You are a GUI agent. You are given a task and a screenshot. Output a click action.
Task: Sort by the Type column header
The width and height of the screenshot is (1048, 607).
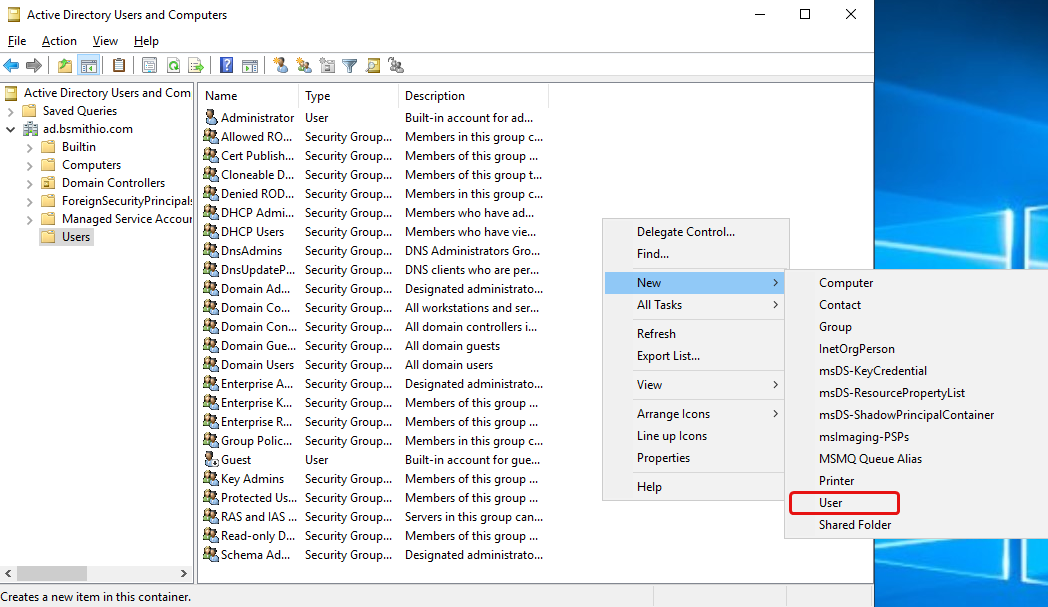[x=348, y=96]
